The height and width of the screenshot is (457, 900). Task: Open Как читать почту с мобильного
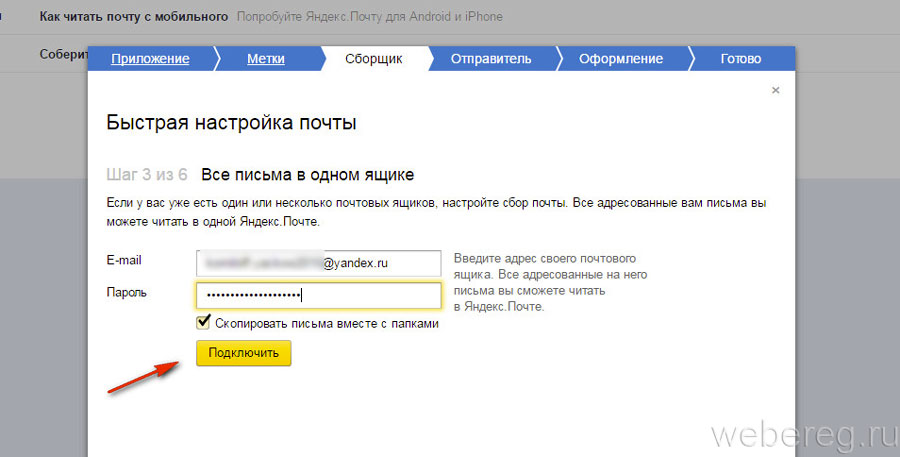pos(134,17)
